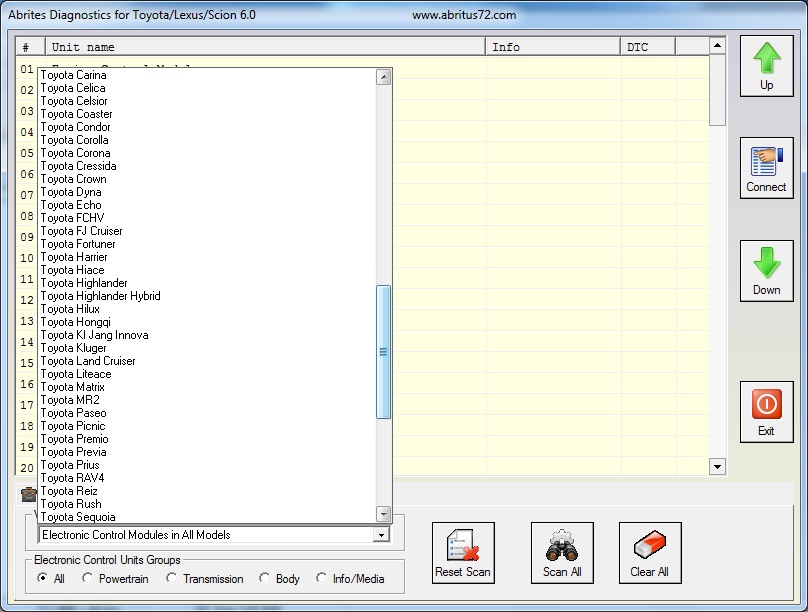The width and height of the screenshot is (808, 612).
Task: Click the Info column header
Action: [x=553, y=47]
